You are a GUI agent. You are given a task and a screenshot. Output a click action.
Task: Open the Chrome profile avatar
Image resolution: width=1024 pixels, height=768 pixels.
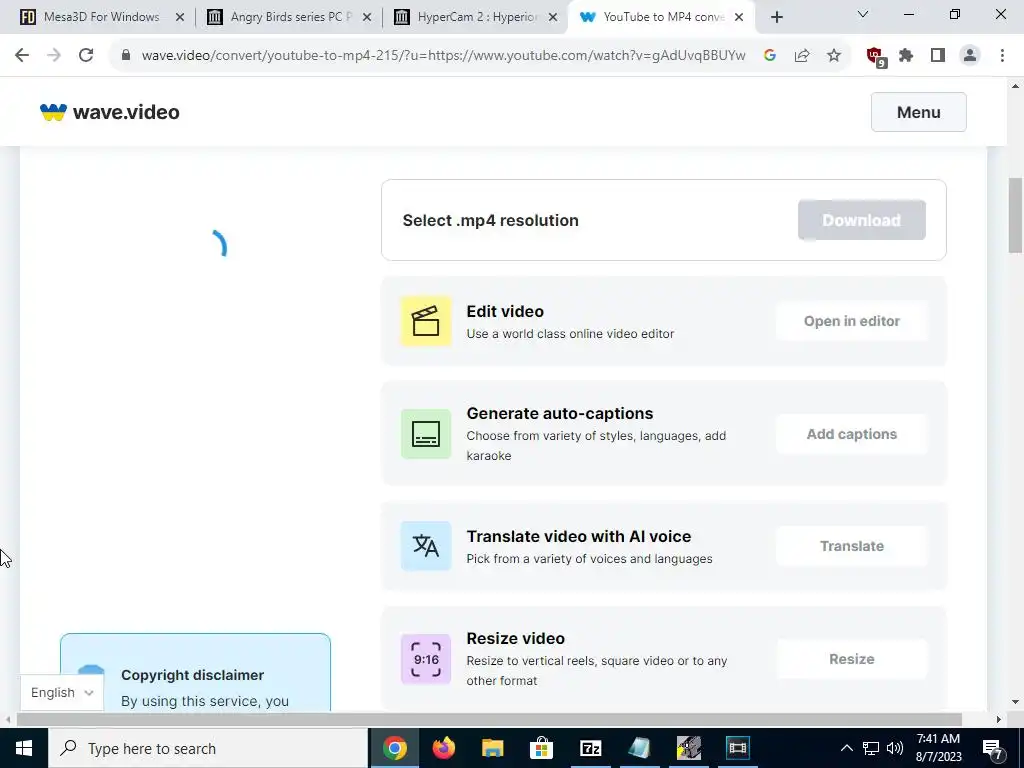coord(970,56)
